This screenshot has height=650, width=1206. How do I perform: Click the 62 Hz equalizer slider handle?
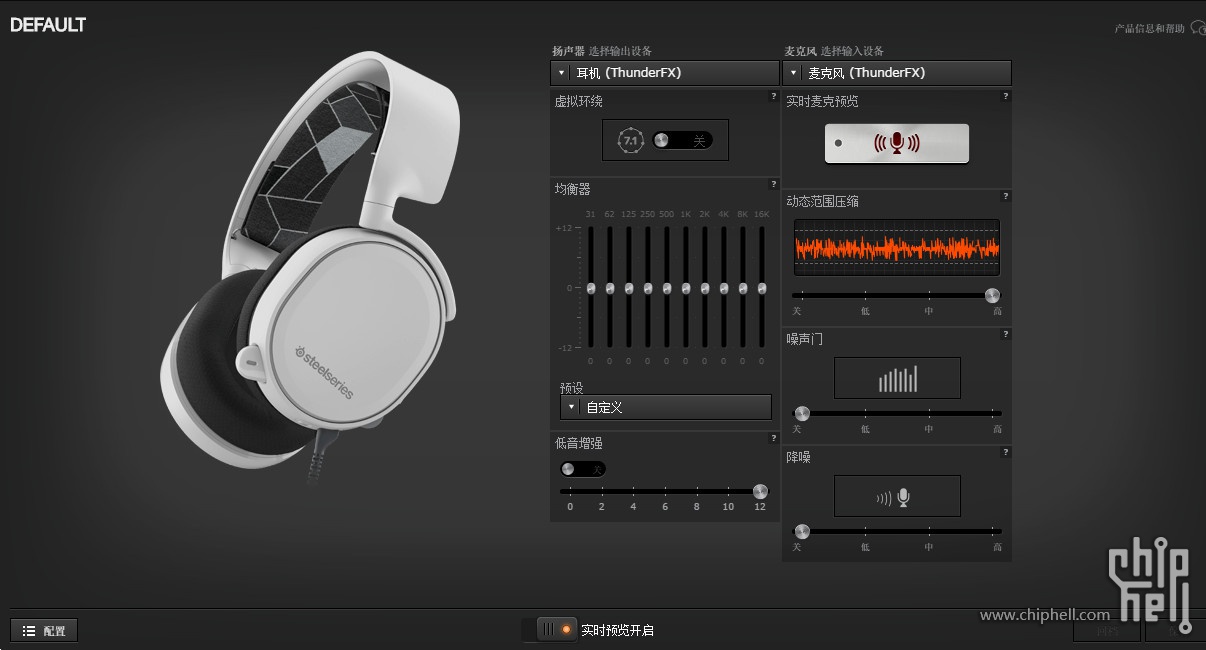(610, 288)
